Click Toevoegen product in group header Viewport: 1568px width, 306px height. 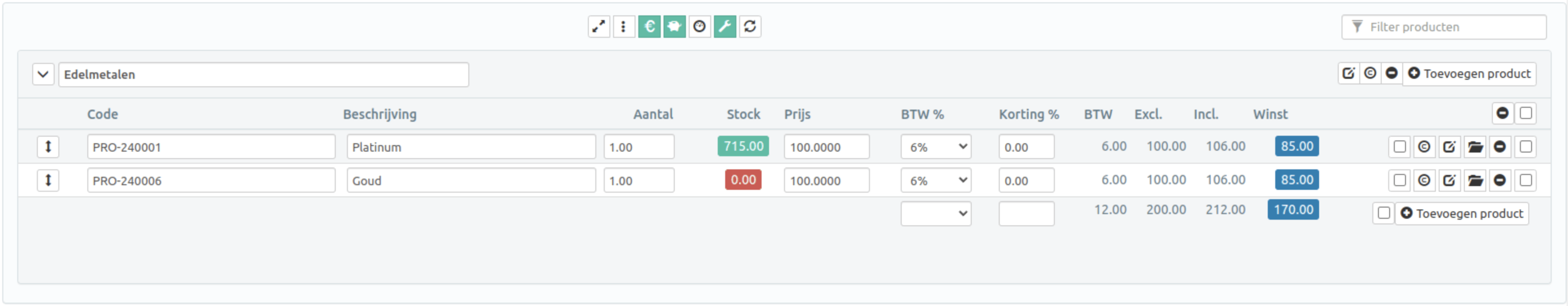[x=1469, y=74]
